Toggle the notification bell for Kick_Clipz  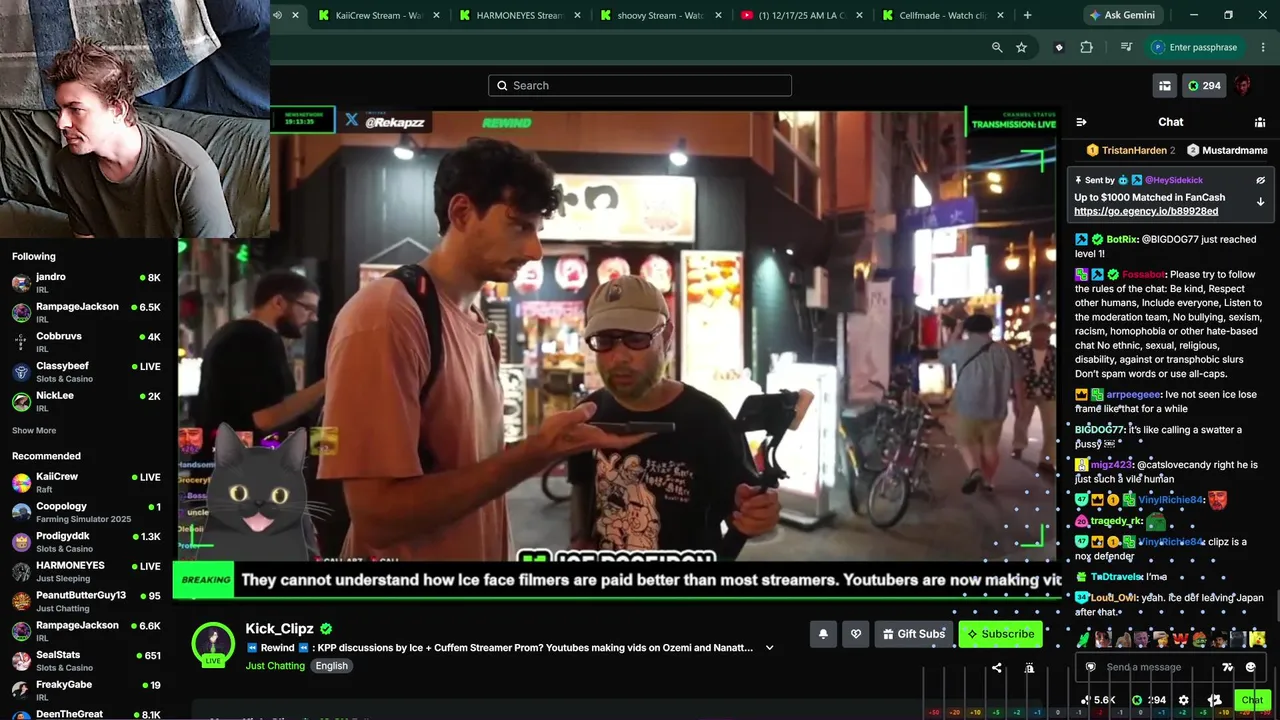pyautogui.click(x=823, y=634)
